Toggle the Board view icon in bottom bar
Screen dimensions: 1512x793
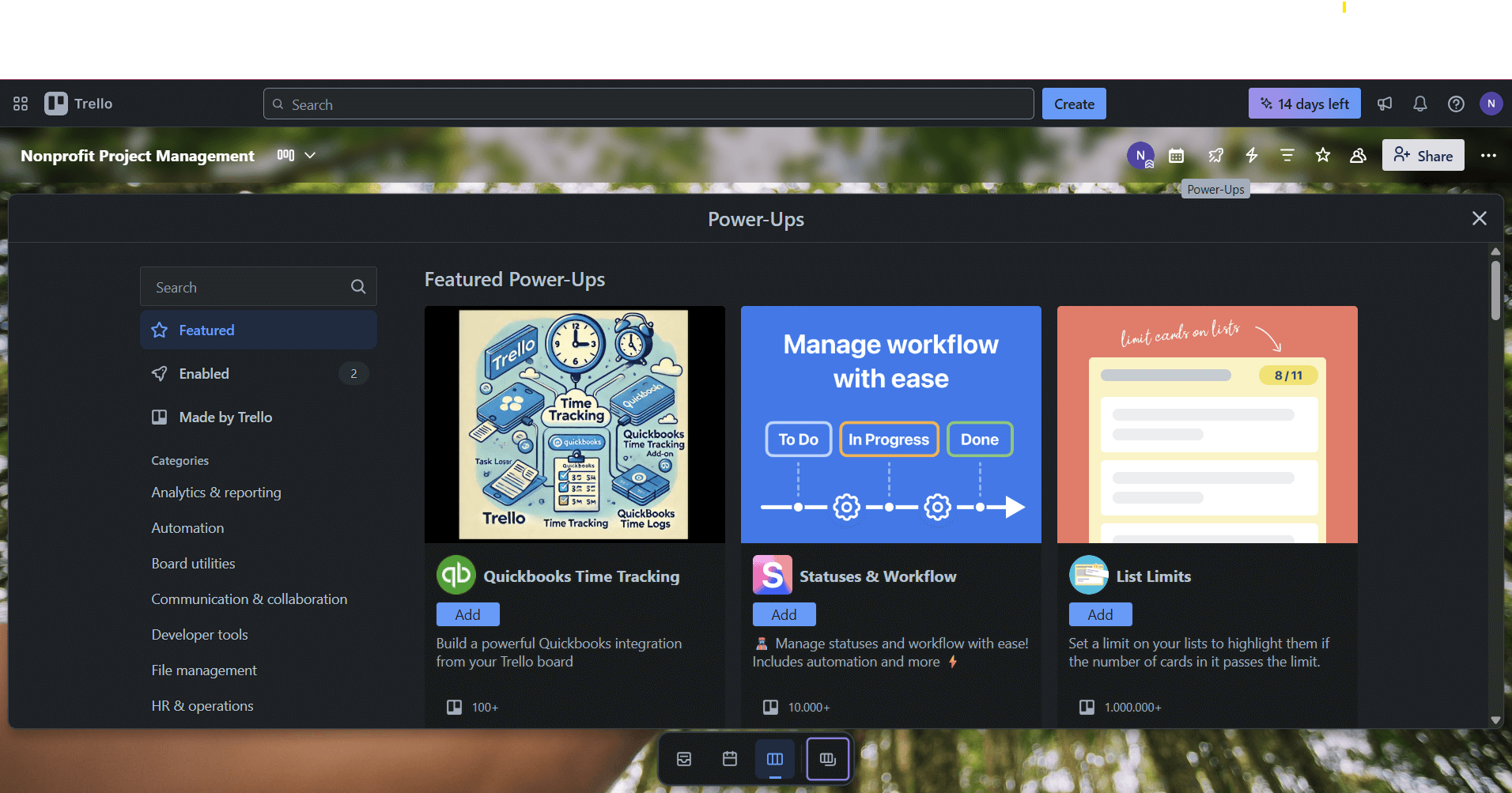(x=775, y=759)
